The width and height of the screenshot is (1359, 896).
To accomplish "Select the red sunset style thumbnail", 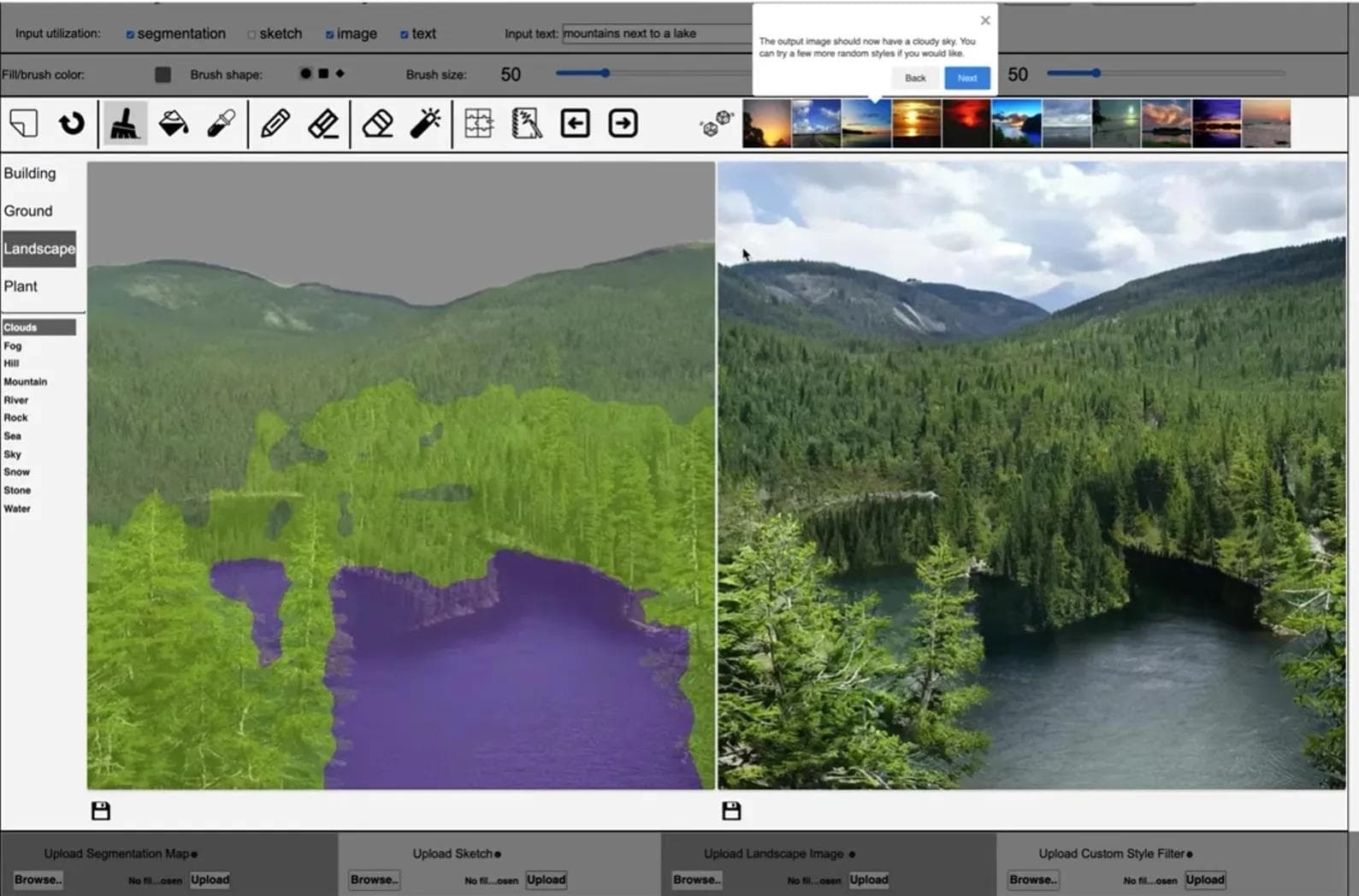I will click(966, 123).
